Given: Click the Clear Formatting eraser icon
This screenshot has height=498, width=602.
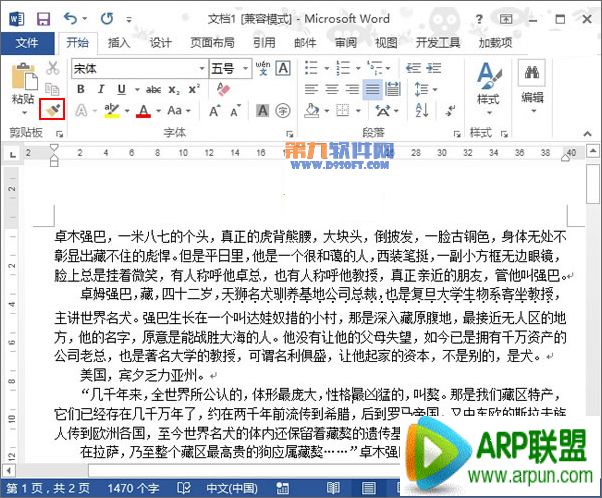Looking at the screenshot, I should click(223, 89).
